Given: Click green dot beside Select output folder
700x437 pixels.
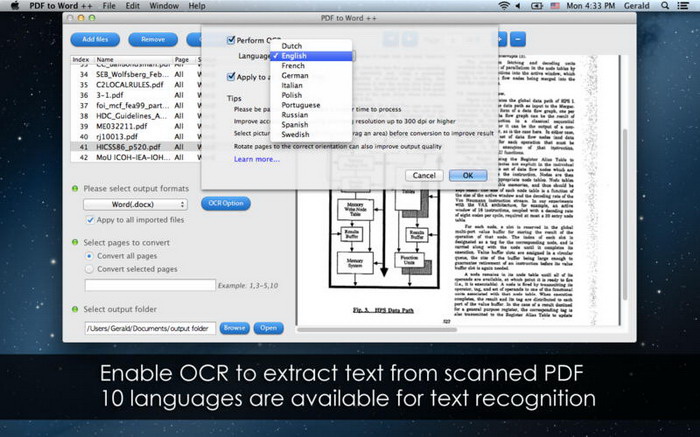Looking at the screenshot, I should point(75,309).
